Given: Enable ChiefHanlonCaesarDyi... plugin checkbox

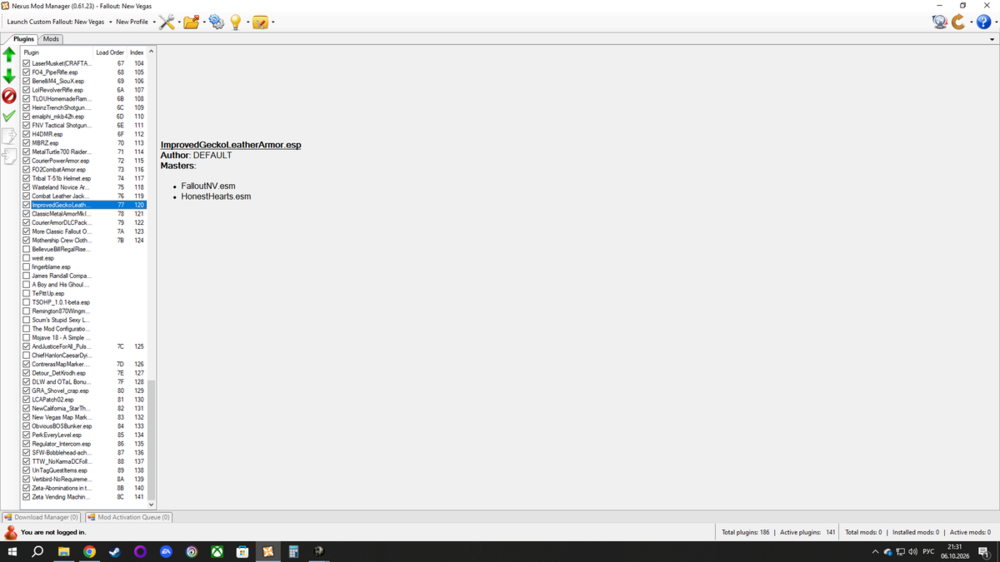Looking at the screenshot, I should 26,355.
